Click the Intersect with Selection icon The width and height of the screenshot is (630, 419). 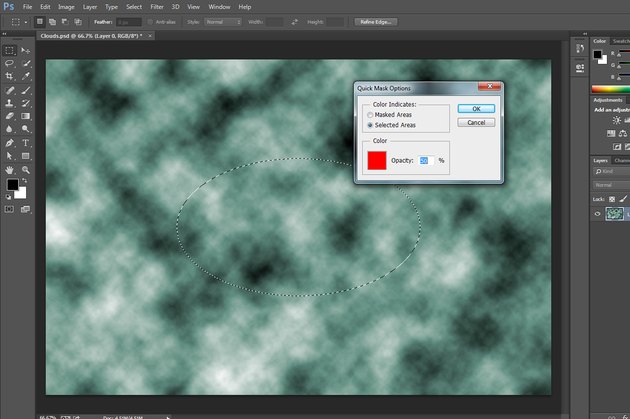pyautogui.click(x=78, y=22)
